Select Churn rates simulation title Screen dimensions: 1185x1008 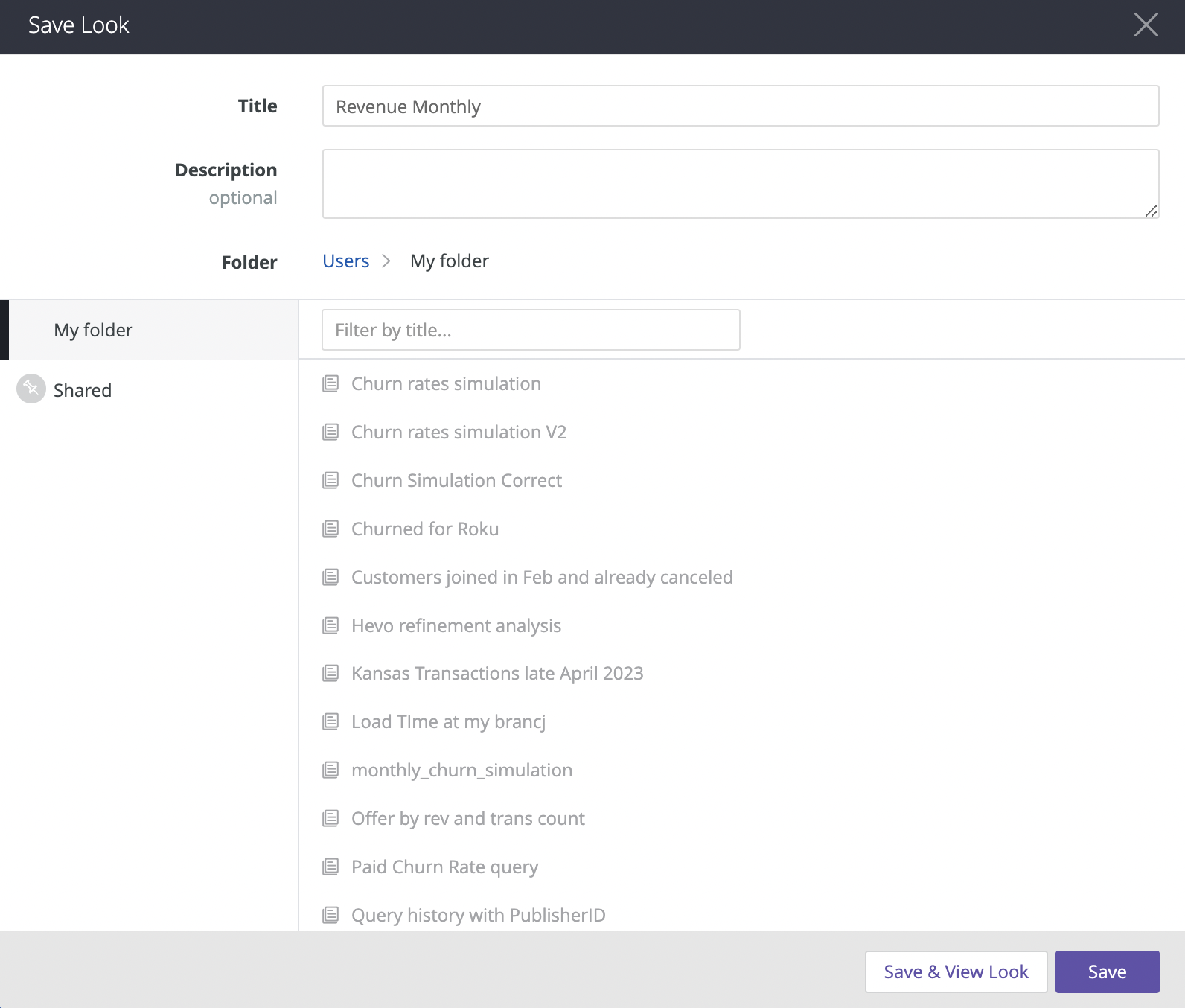click(446, 384)
